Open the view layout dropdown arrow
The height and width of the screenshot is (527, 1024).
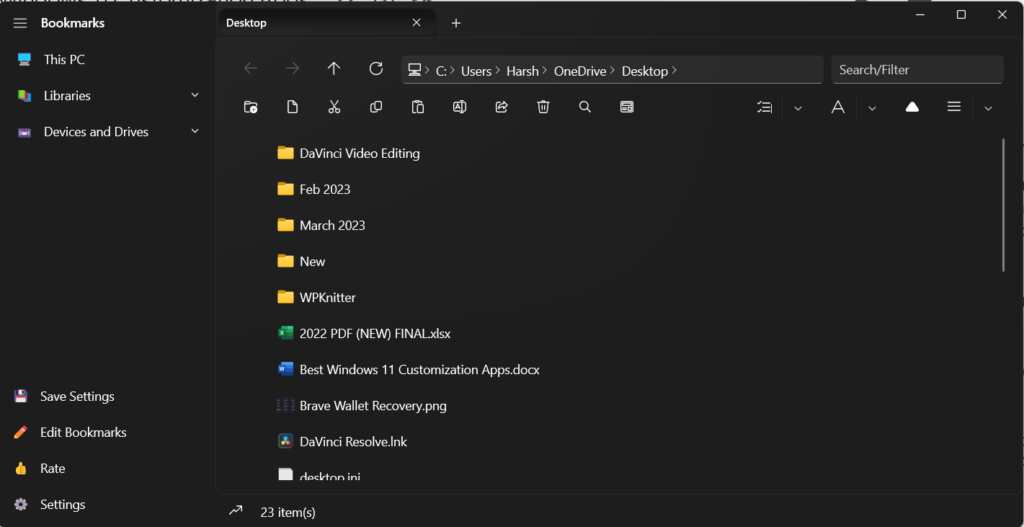coord(988,108)
